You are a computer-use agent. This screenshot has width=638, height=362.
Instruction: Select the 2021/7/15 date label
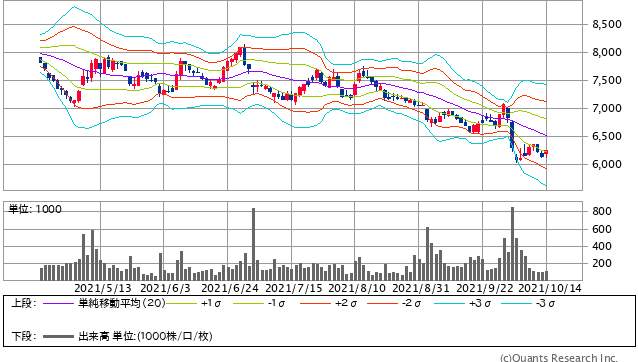point(293,288)
